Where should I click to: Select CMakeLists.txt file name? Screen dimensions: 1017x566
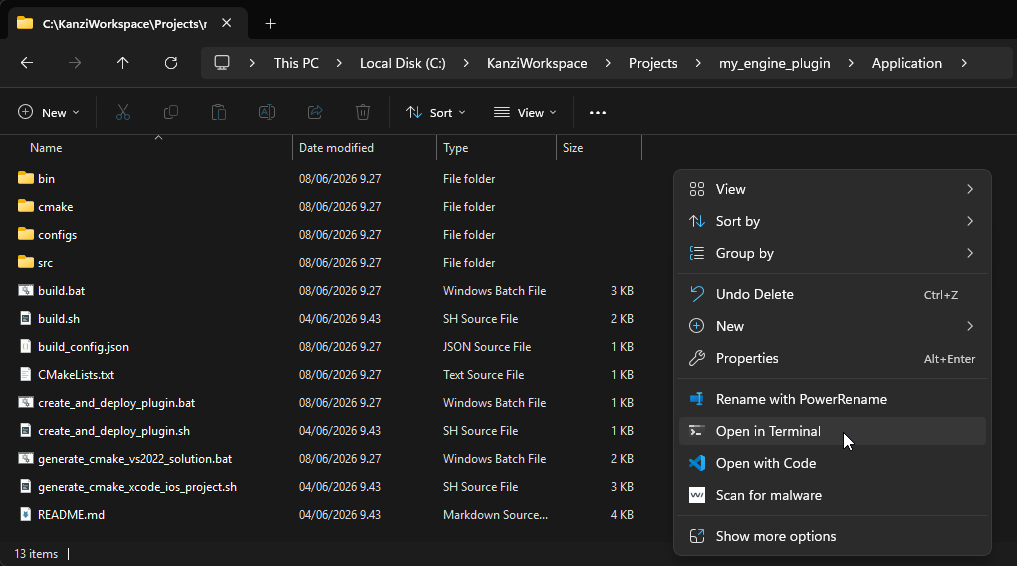click(x=76, y=374)
